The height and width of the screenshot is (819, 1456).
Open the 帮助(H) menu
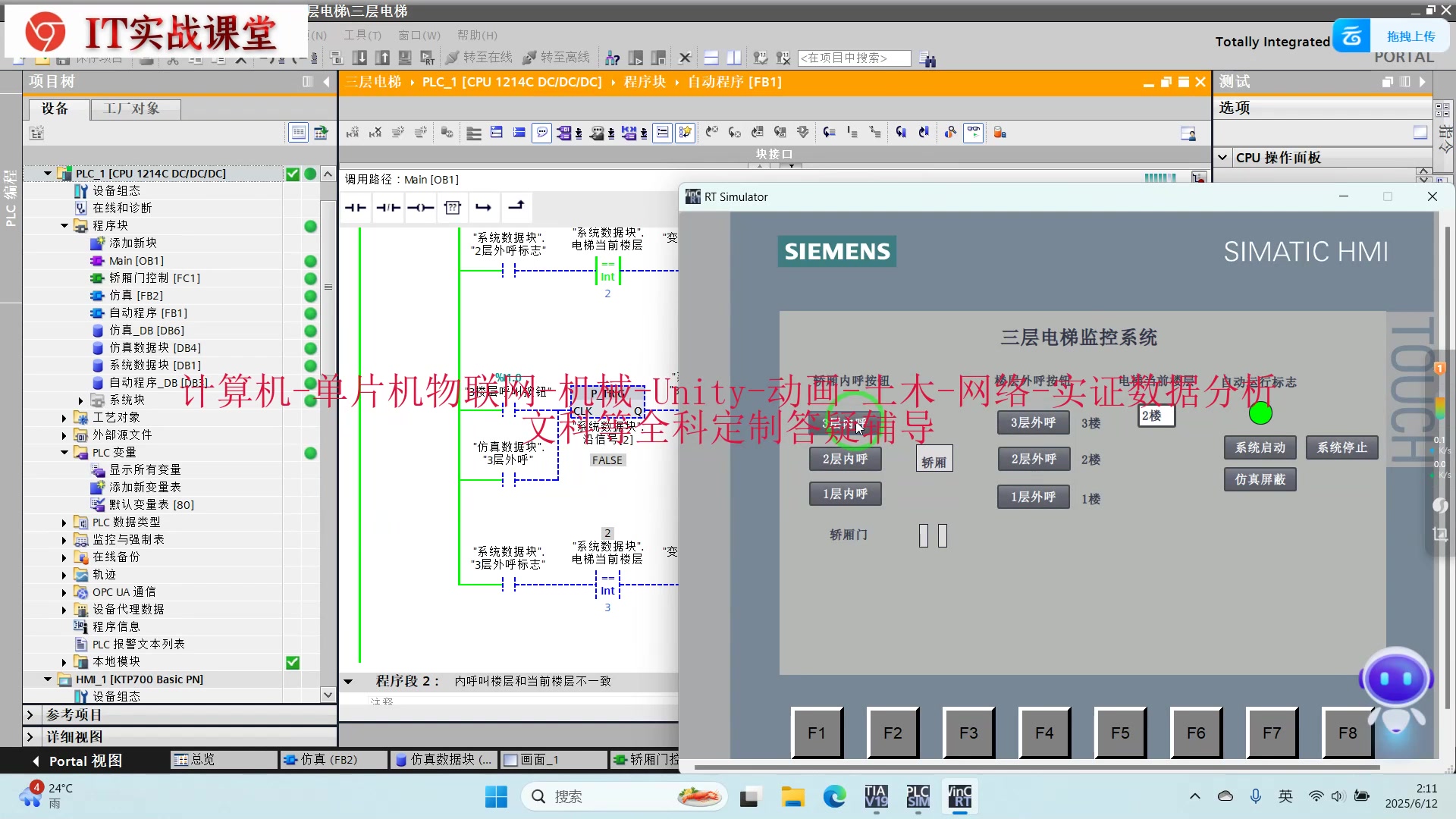tap(477, 35)
